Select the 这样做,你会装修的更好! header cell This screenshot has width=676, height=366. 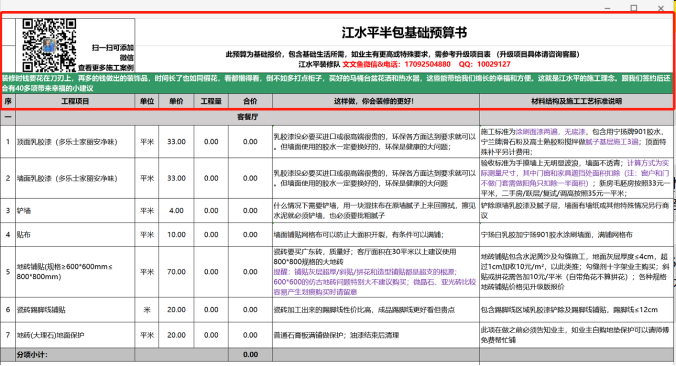(x=376, y=101)
